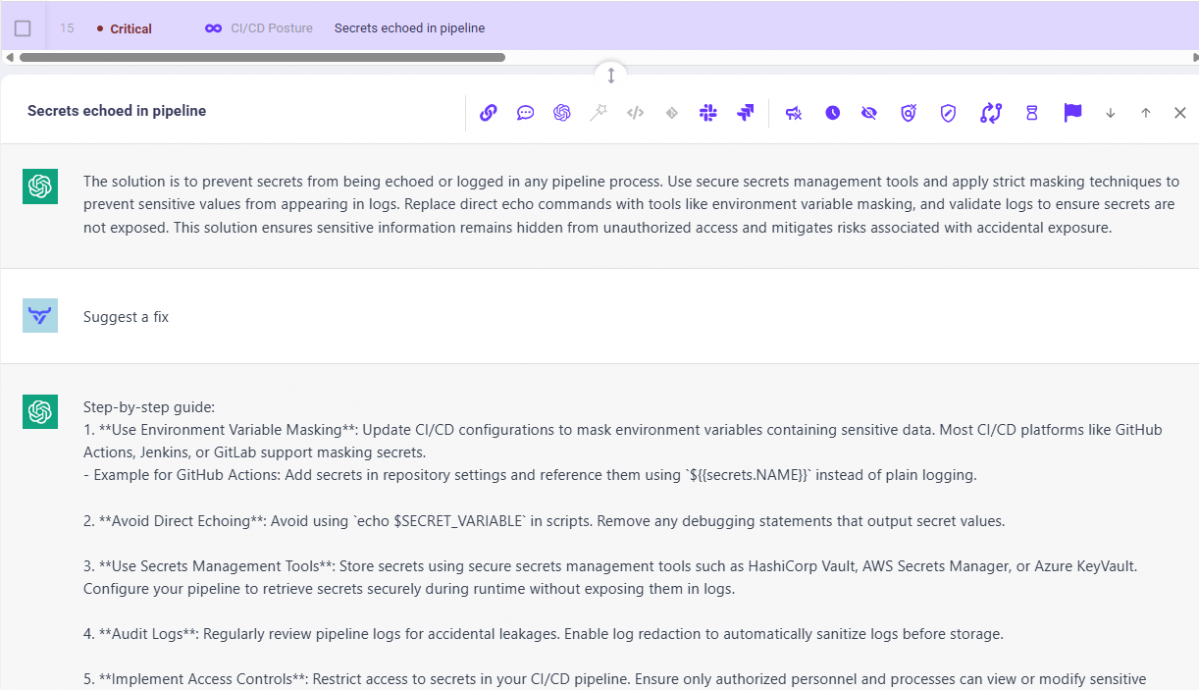This screenshot has height=690, width=1199.
Task: Click the horizontal scrollbar under the table
Action: pyautogui.click(x=262, y=58)
